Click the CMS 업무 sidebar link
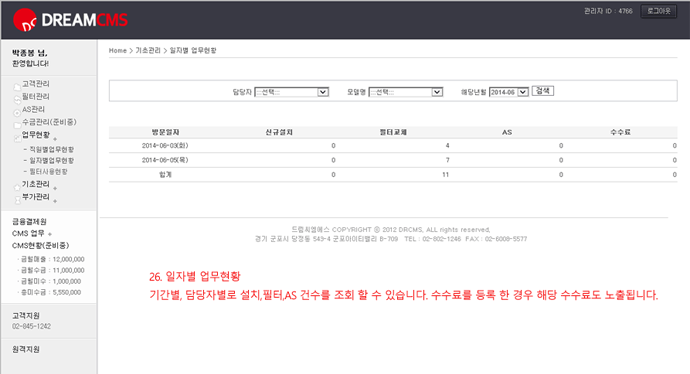This screenshot has width=690, height=374. point(28,233)
